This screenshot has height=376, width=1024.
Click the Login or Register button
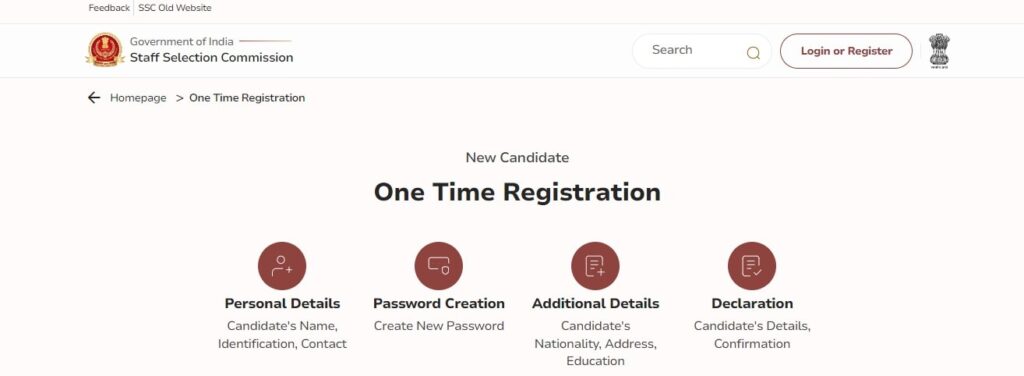pos(846,51)
